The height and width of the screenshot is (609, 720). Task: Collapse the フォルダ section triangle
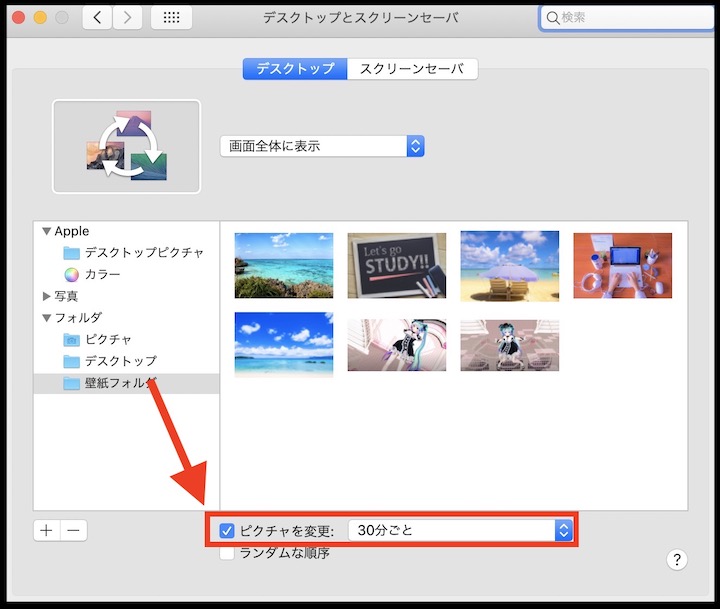(46, 318)
